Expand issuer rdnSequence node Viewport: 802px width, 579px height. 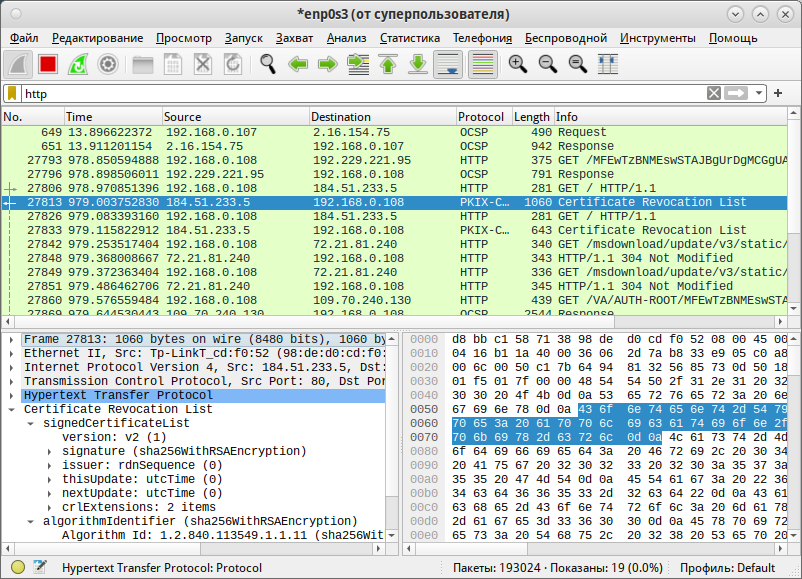(50, 465)
